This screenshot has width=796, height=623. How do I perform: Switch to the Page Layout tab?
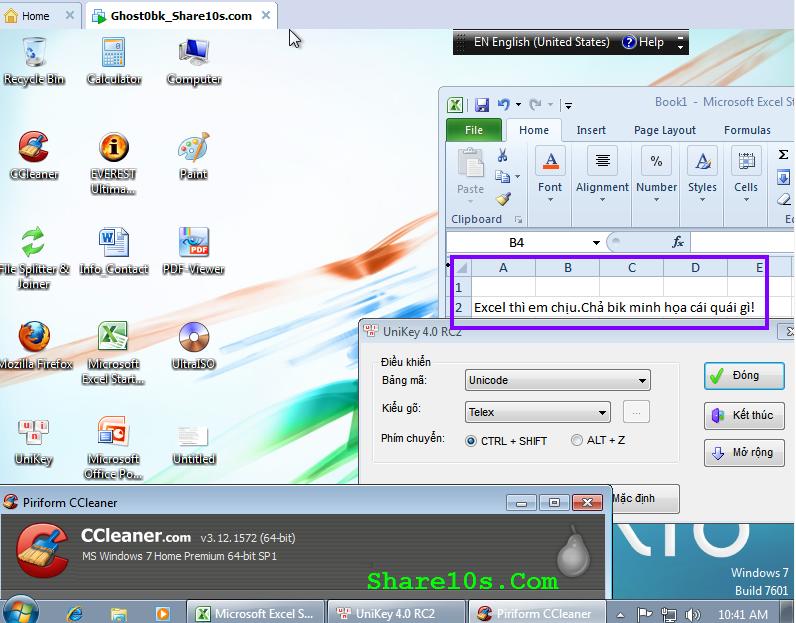[x=665, y=130]
